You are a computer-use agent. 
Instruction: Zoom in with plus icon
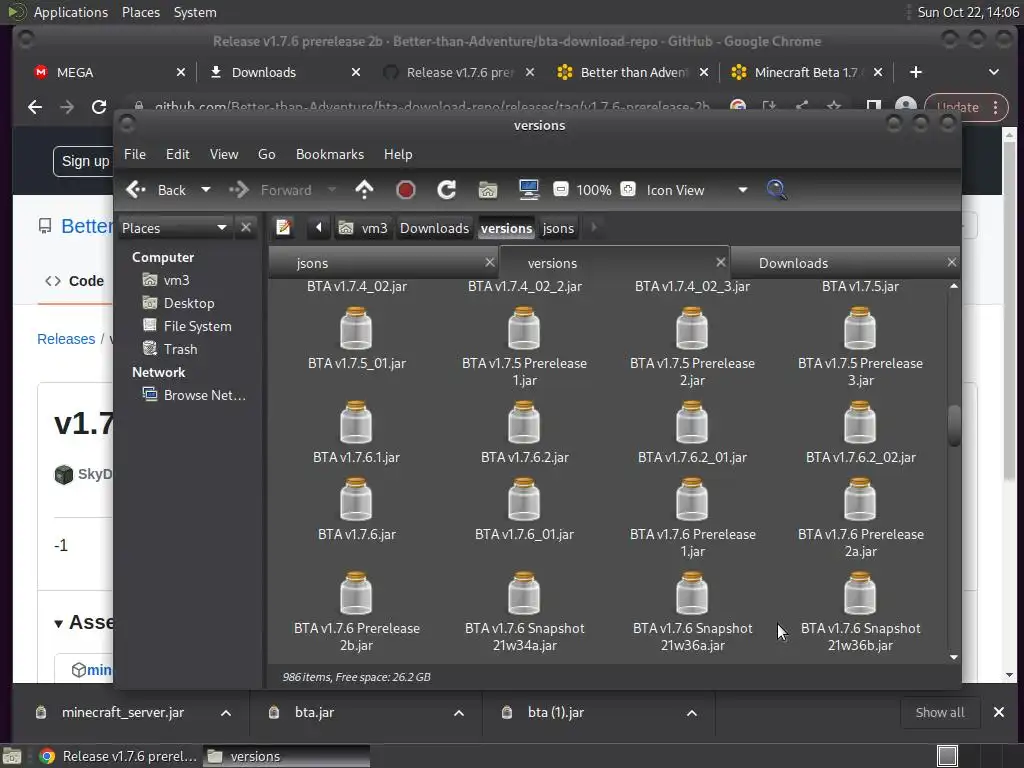pos(628,189)
